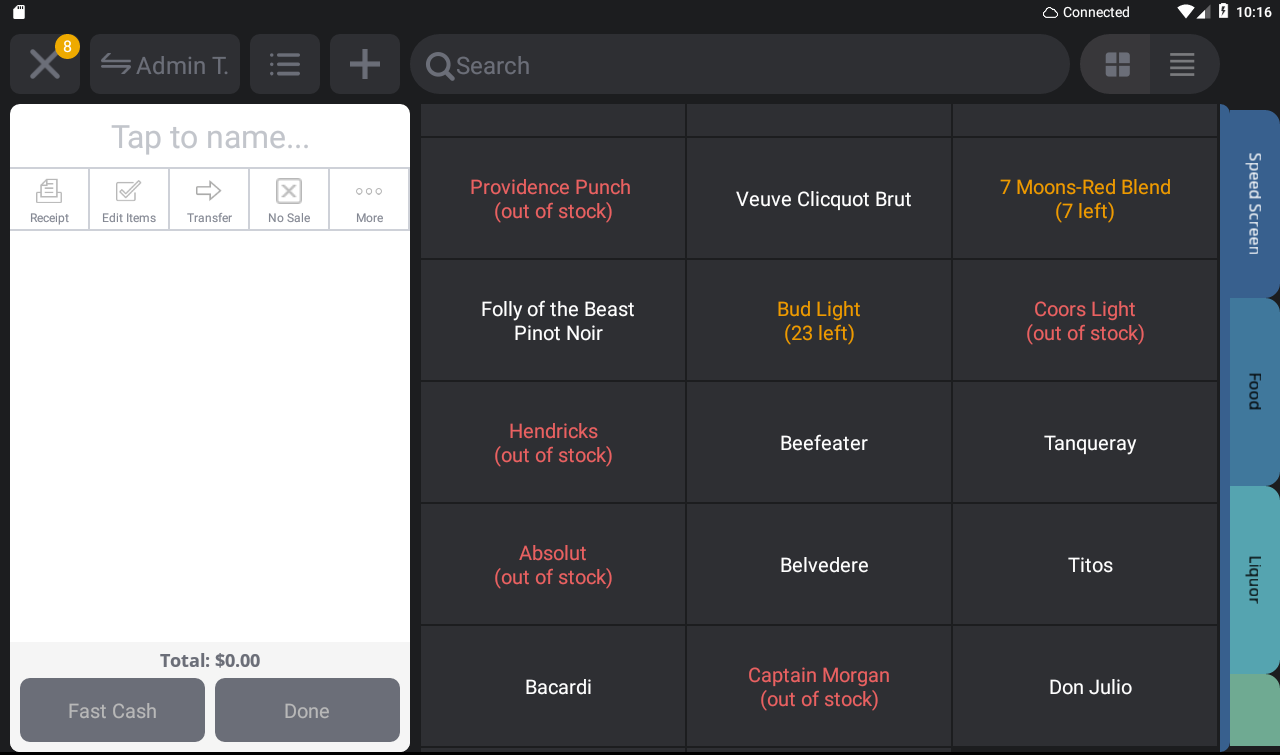Click the Total: $0.00 text
The image size is (1280, 755).
pyautogui.click(x=210, y=660)
